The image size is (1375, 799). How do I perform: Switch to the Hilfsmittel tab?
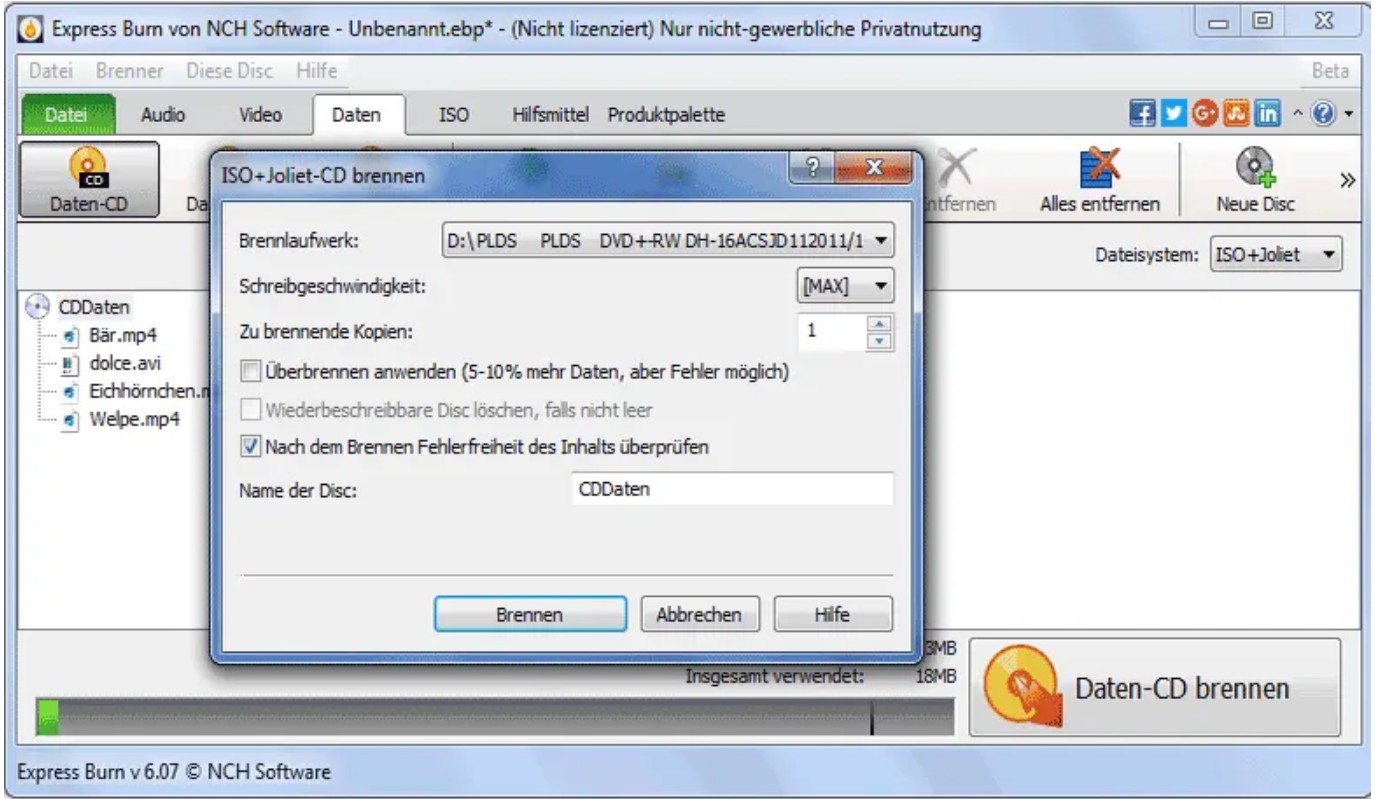tap(551, 115)
